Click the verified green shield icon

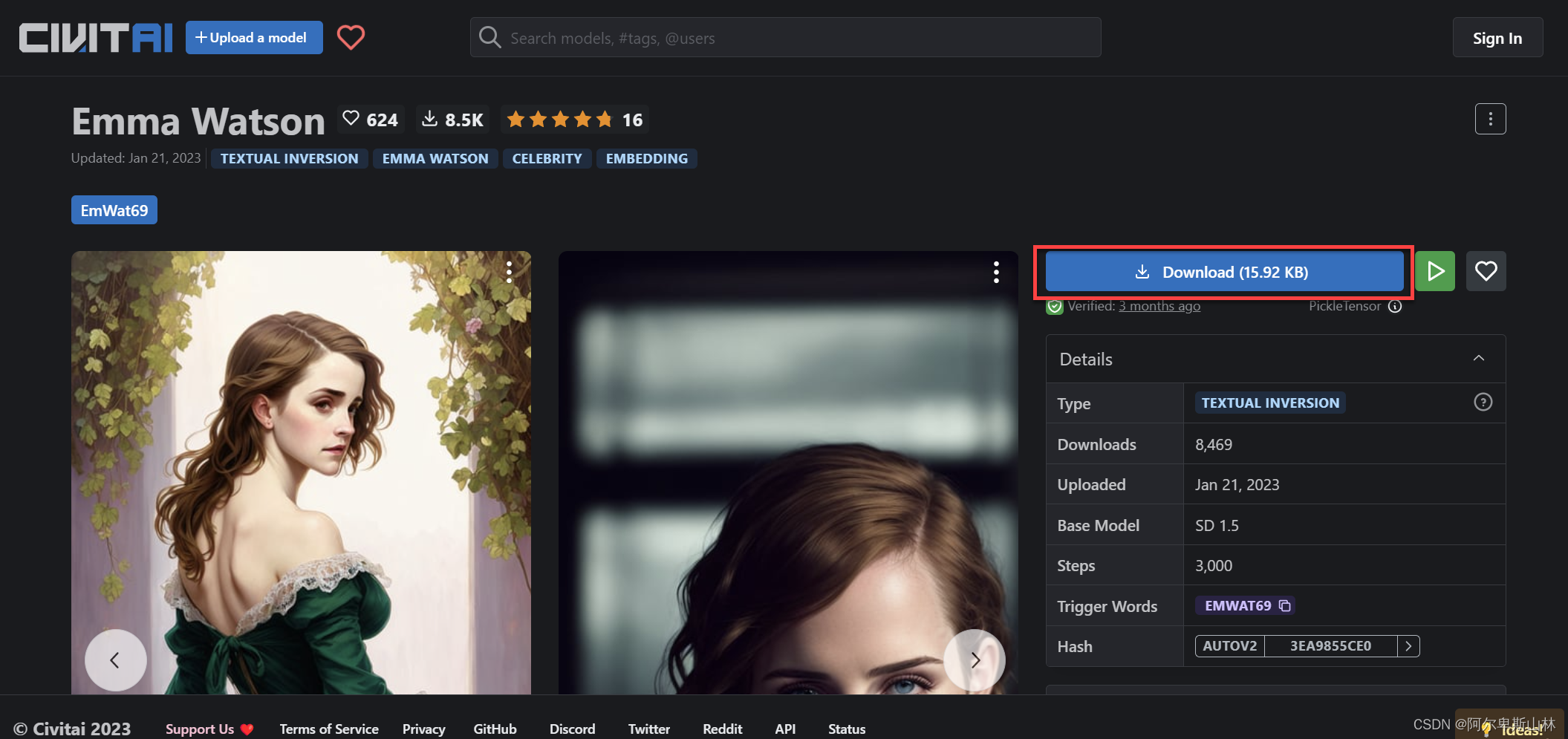click(1055, 307)
